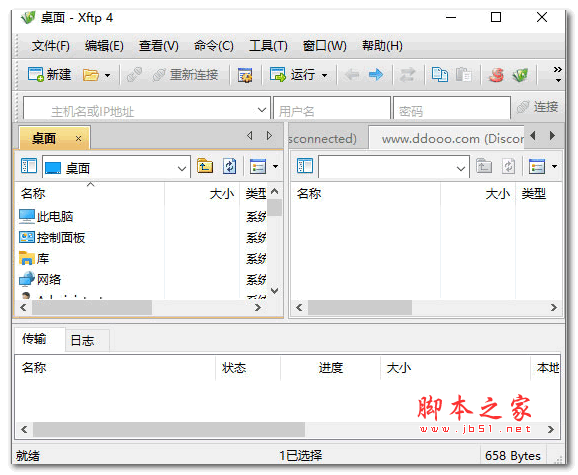Expand remote view mode dropdown arrow
Screen dimensions: 578x475
click(x=554, y=167)
